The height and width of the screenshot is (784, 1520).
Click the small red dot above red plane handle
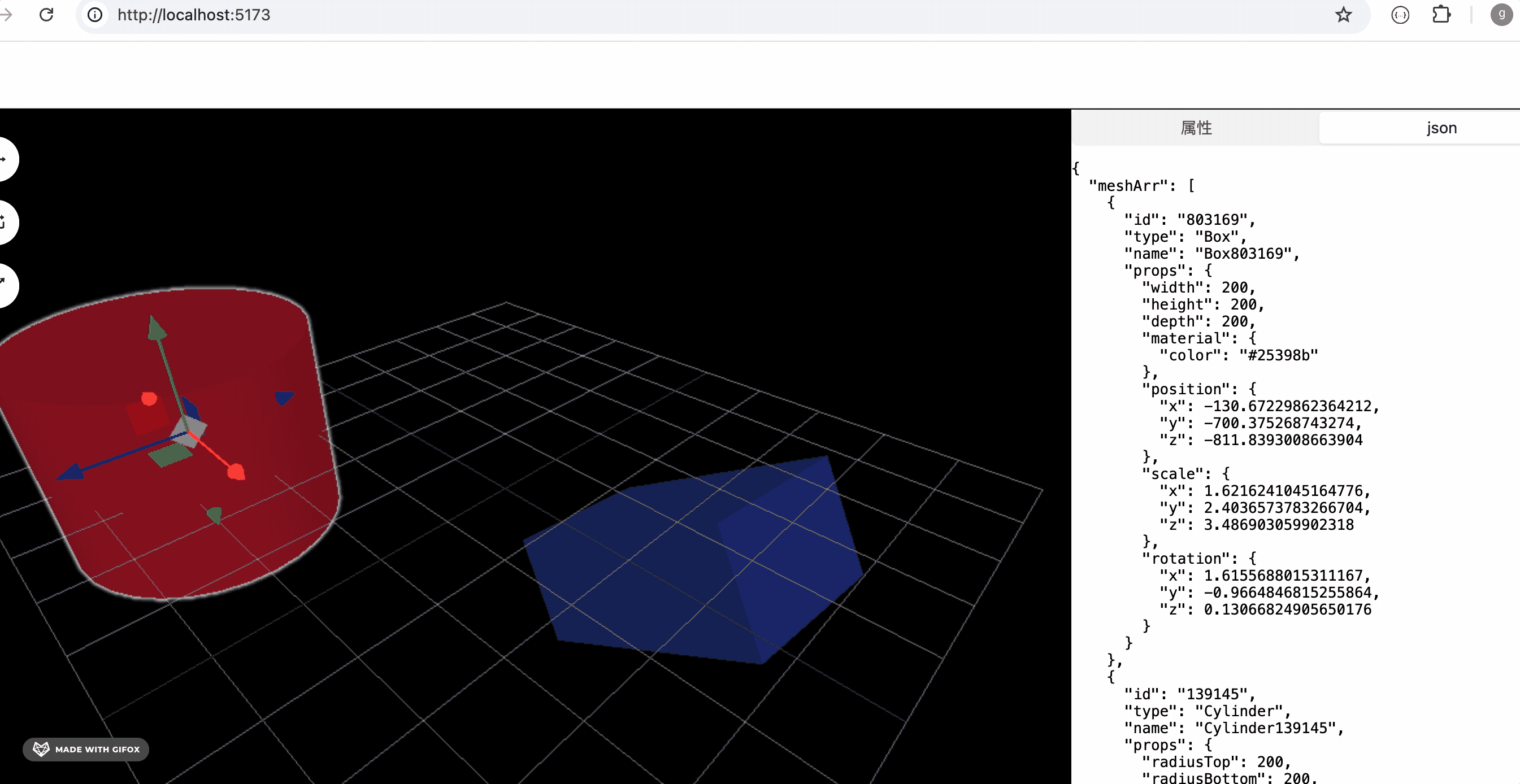[149, 399]
